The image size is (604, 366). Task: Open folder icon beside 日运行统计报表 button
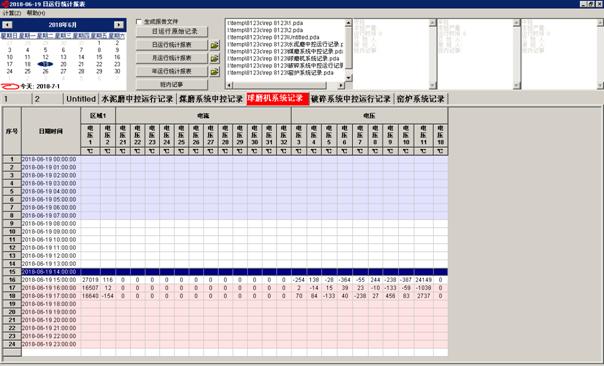point(215,45)
